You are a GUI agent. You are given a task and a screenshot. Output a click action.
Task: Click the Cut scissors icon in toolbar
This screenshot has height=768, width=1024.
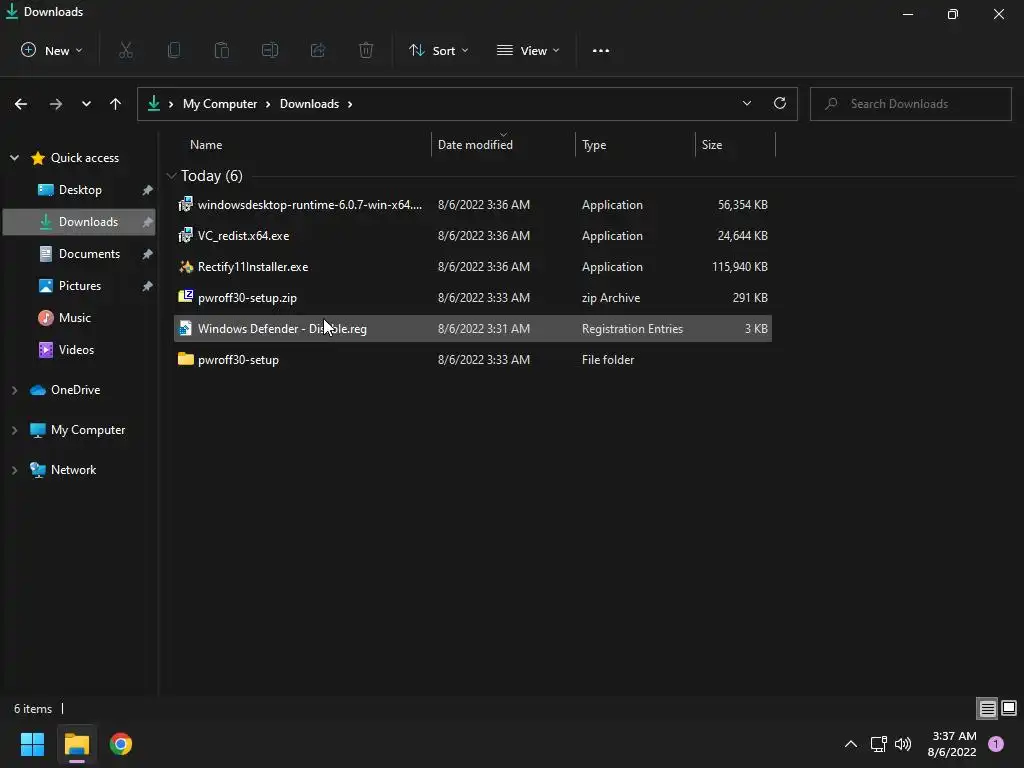tap(126, 50)
